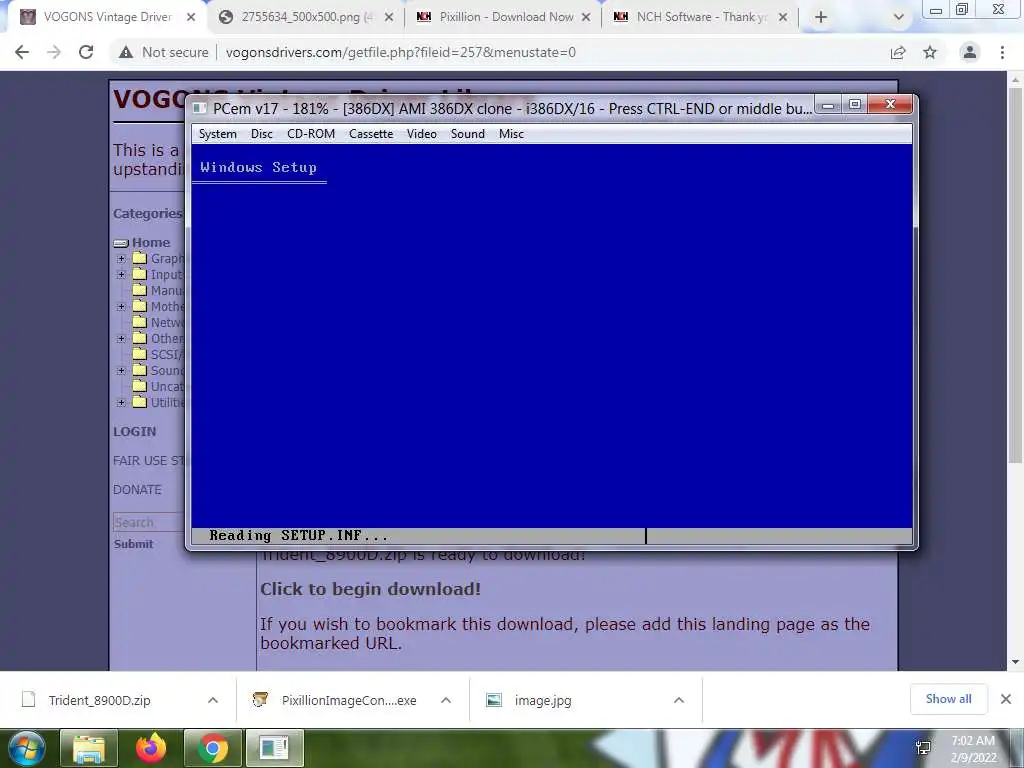Expand the Sound category tree node

(121, 370)
